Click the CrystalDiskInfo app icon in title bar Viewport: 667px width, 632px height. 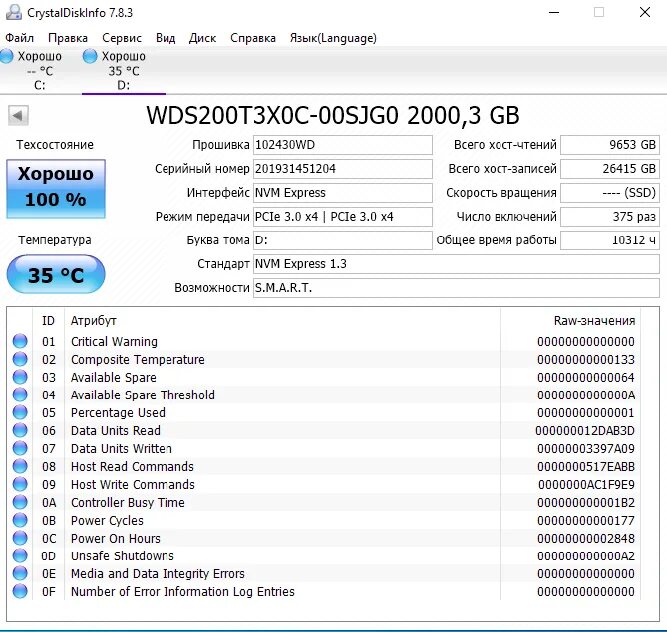click(x=14, y=12)
